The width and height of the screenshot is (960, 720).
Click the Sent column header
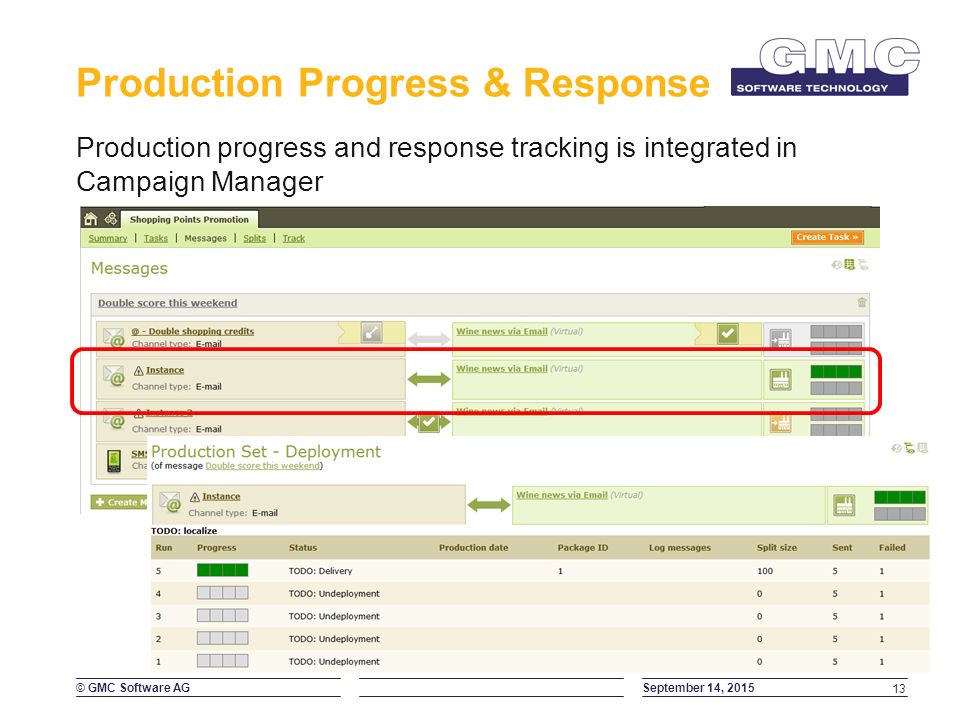tap(842, 548)
